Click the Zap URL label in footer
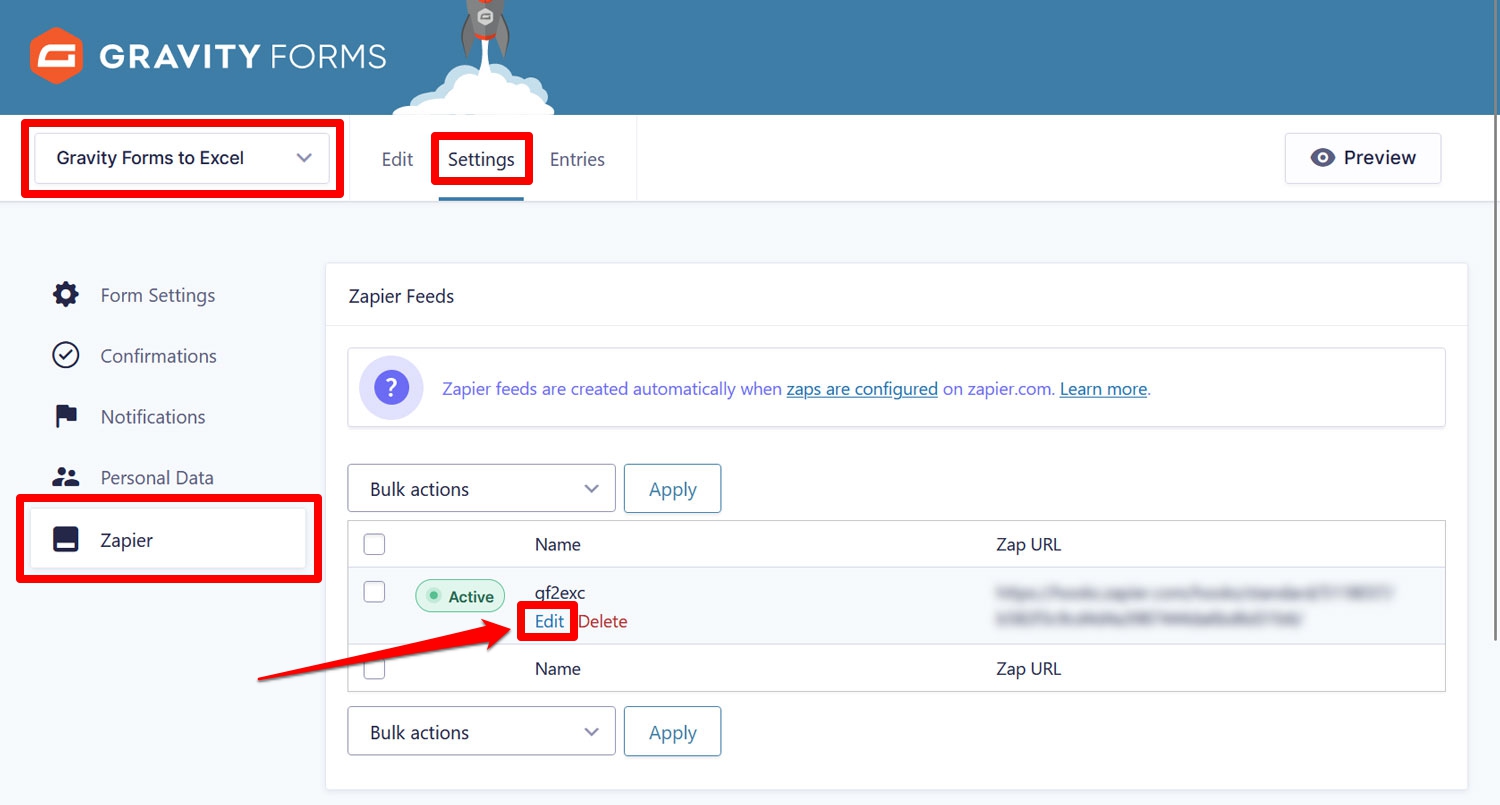The width and height of the screenshot is (1500, 805). 1029,668
